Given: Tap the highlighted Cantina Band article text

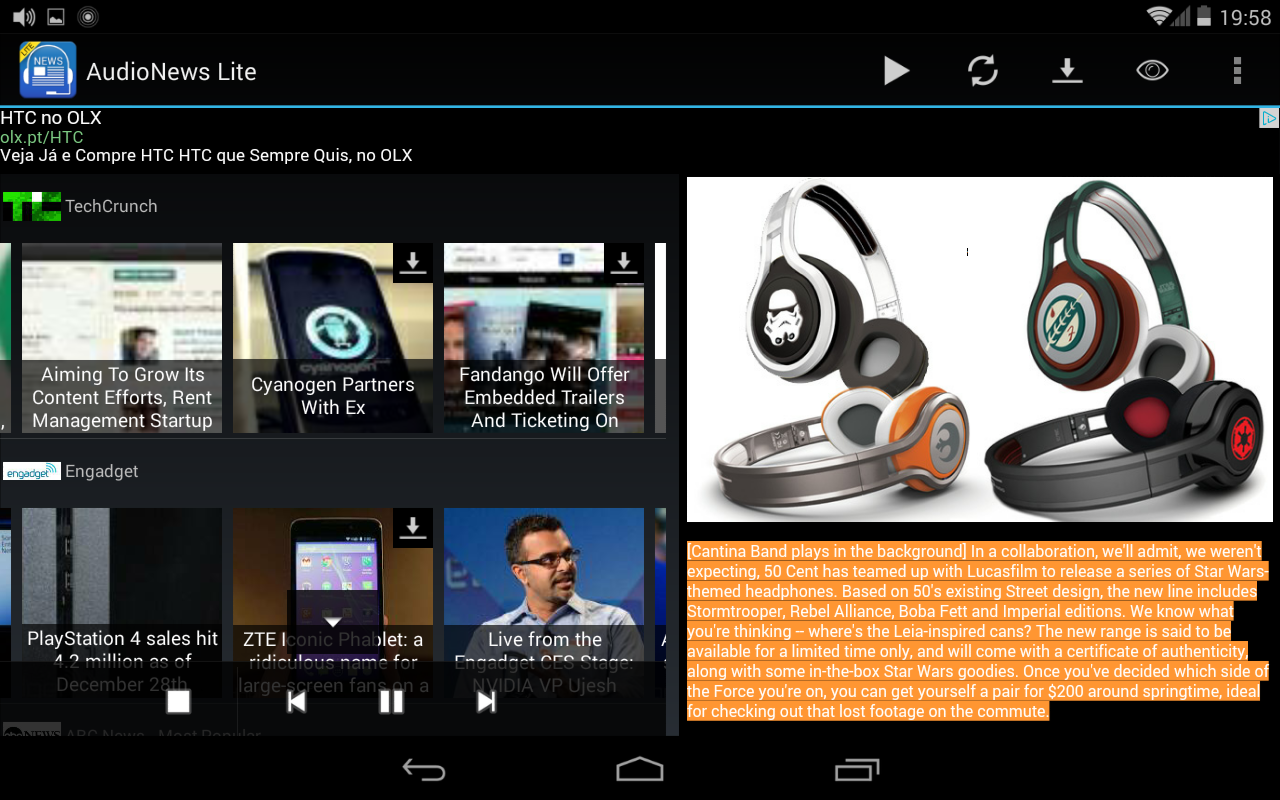Looking at the screenshot, I should 978,631.
